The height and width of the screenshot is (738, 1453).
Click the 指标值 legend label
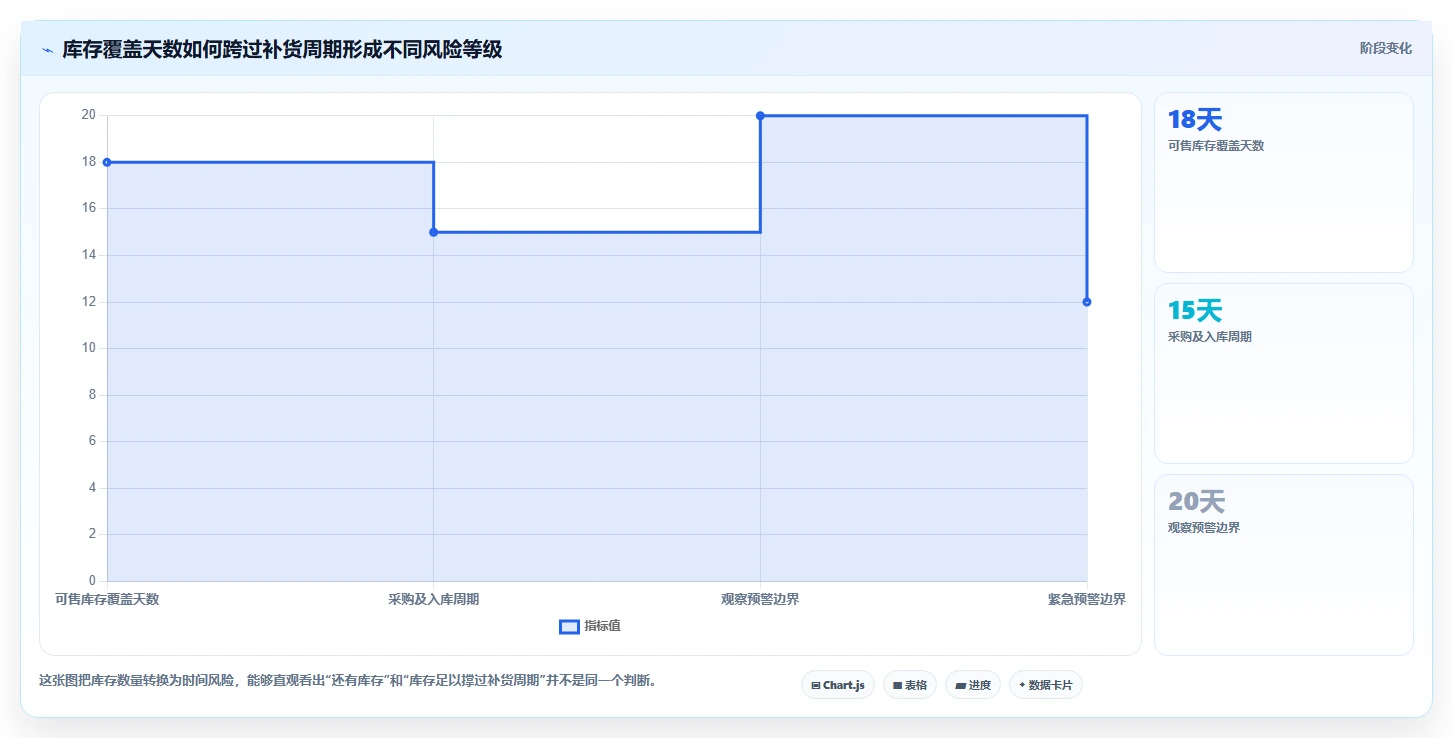(x=603, y=626)
